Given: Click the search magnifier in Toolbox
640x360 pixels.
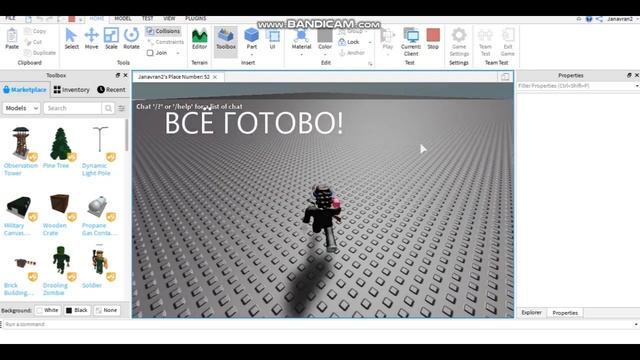Looking at the screenshot, I should [x=108, y=108].
